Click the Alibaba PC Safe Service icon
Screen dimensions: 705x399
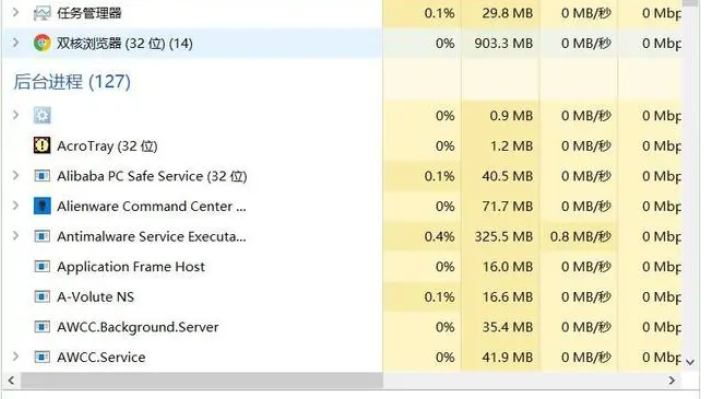pyautogui.click(x=42, y=176)
